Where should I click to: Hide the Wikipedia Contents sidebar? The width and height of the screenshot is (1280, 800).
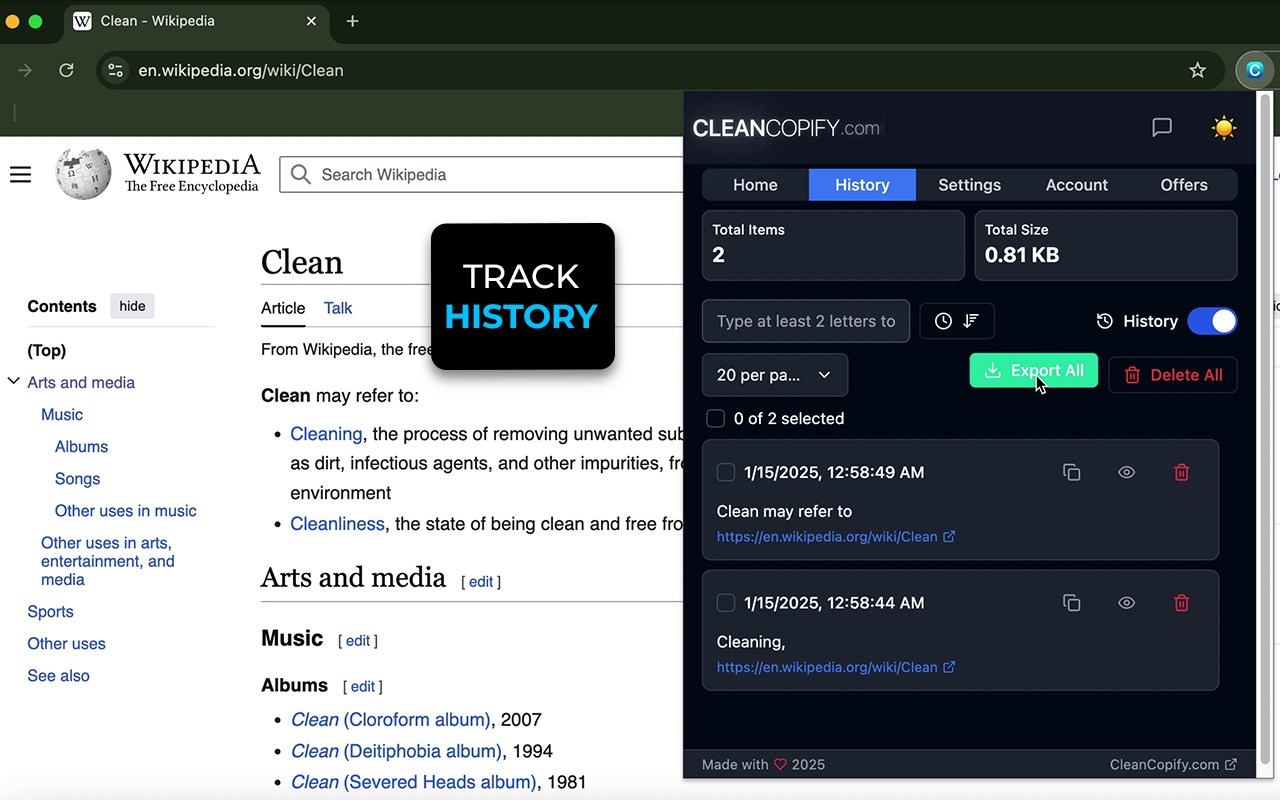pyautogui.click(x=132, y=306)
